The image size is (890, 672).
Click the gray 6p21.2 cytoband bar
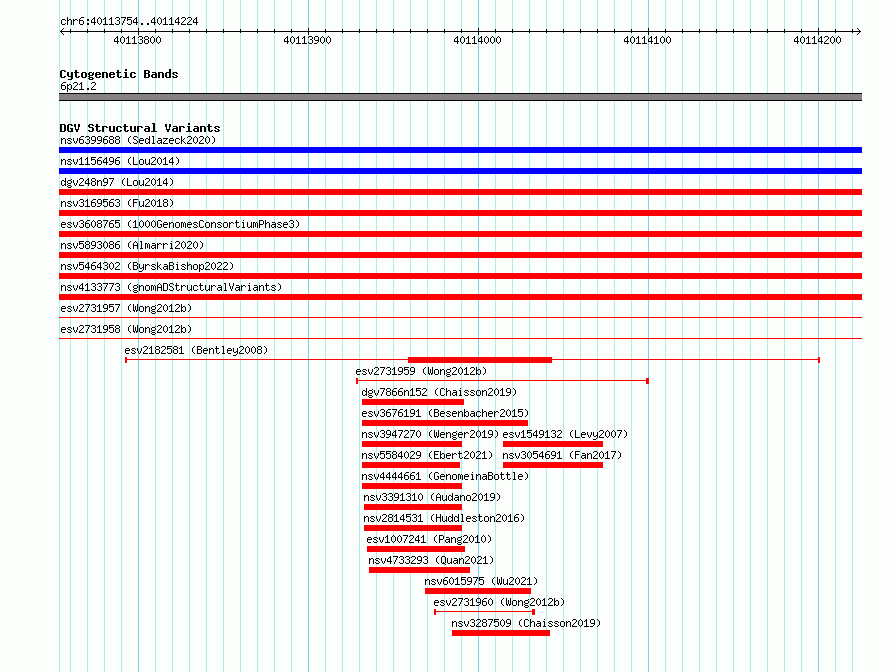click(460, 97)
